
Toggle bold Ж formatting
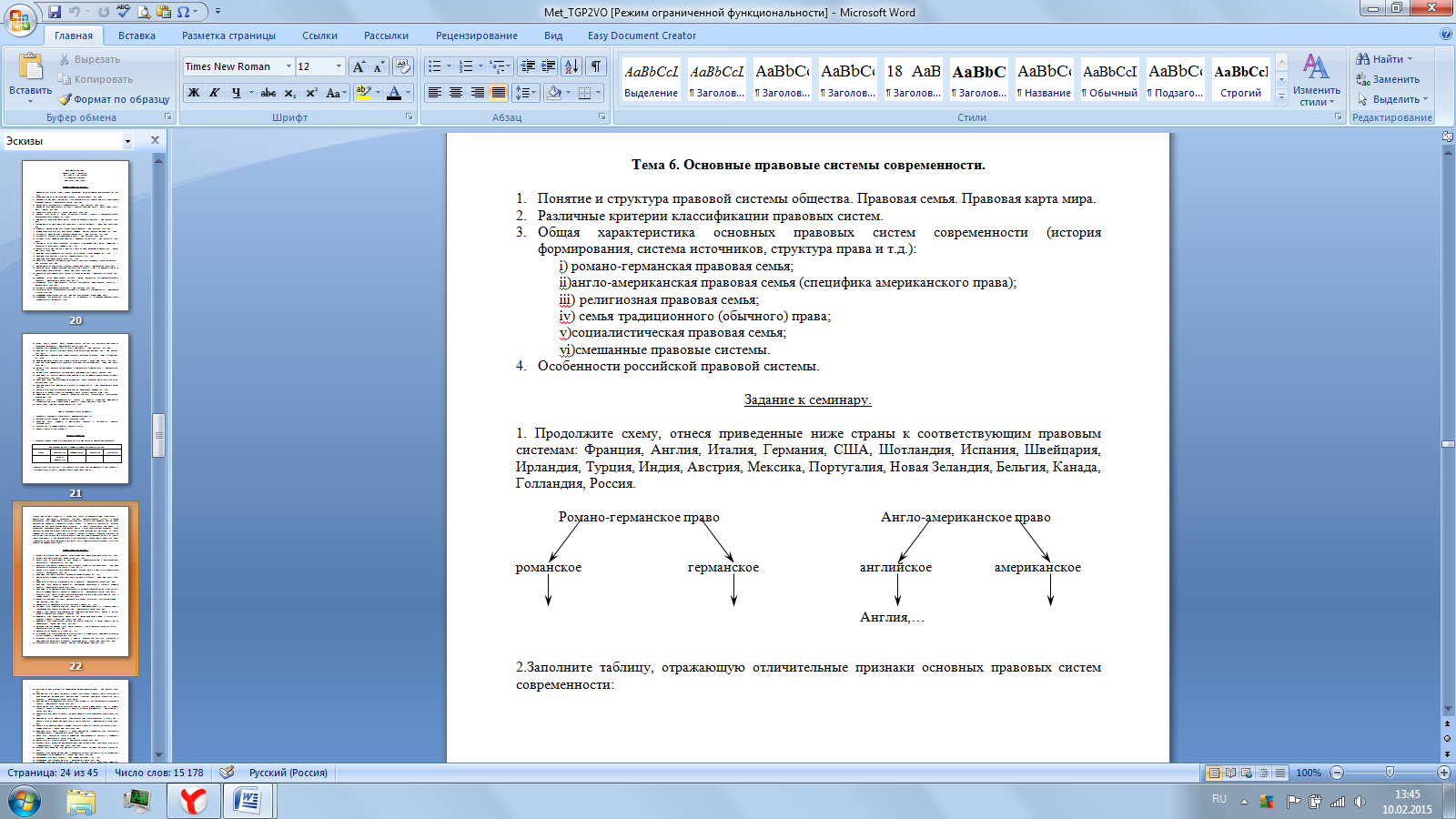pos(194,93)
